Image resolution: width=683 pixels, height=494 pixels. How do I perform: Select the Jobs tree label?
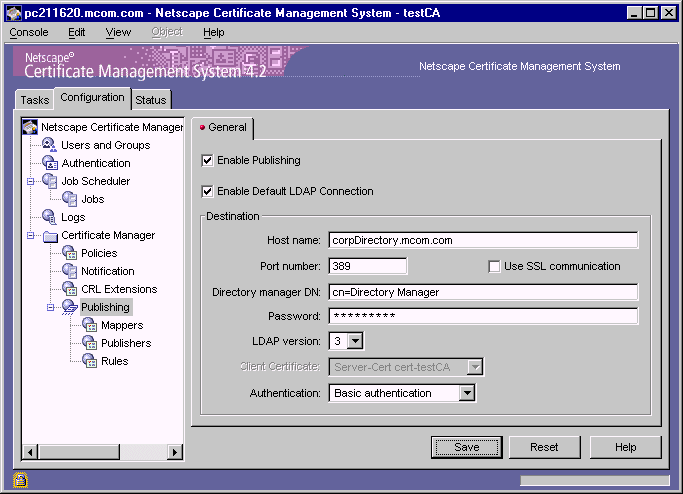click(93, 199)
